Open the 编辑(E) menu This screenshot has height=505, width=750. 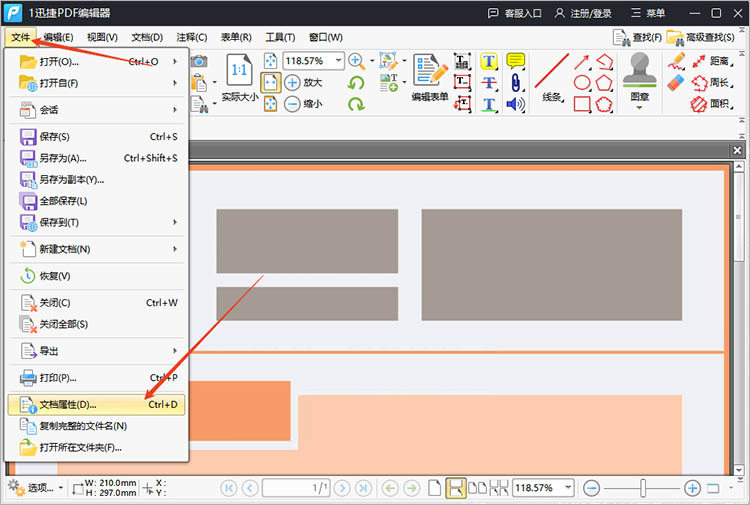[58, 37]
